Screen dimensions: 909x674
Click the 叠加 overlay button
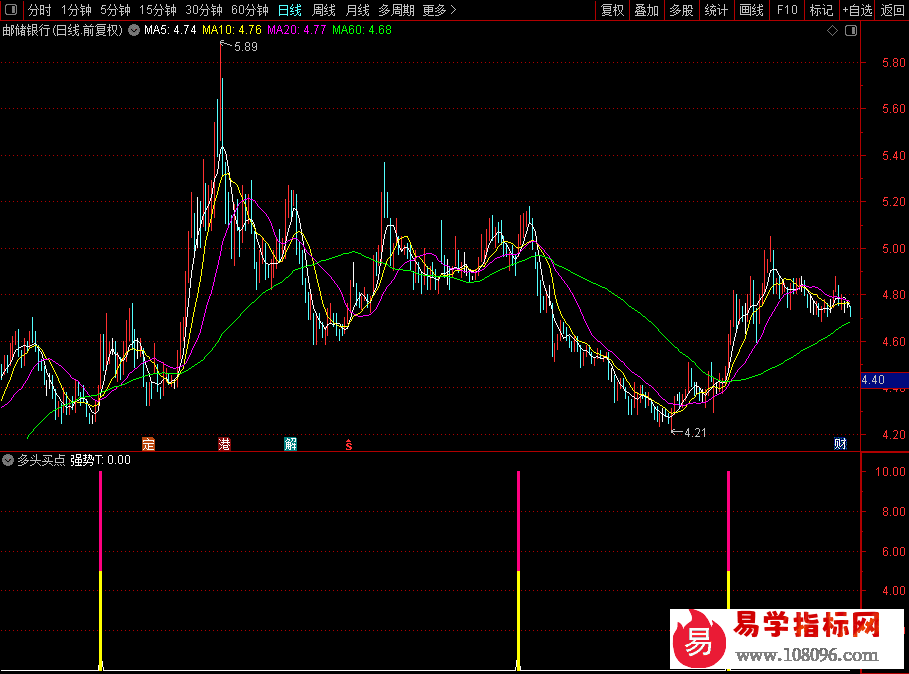(x=646, y=10)
